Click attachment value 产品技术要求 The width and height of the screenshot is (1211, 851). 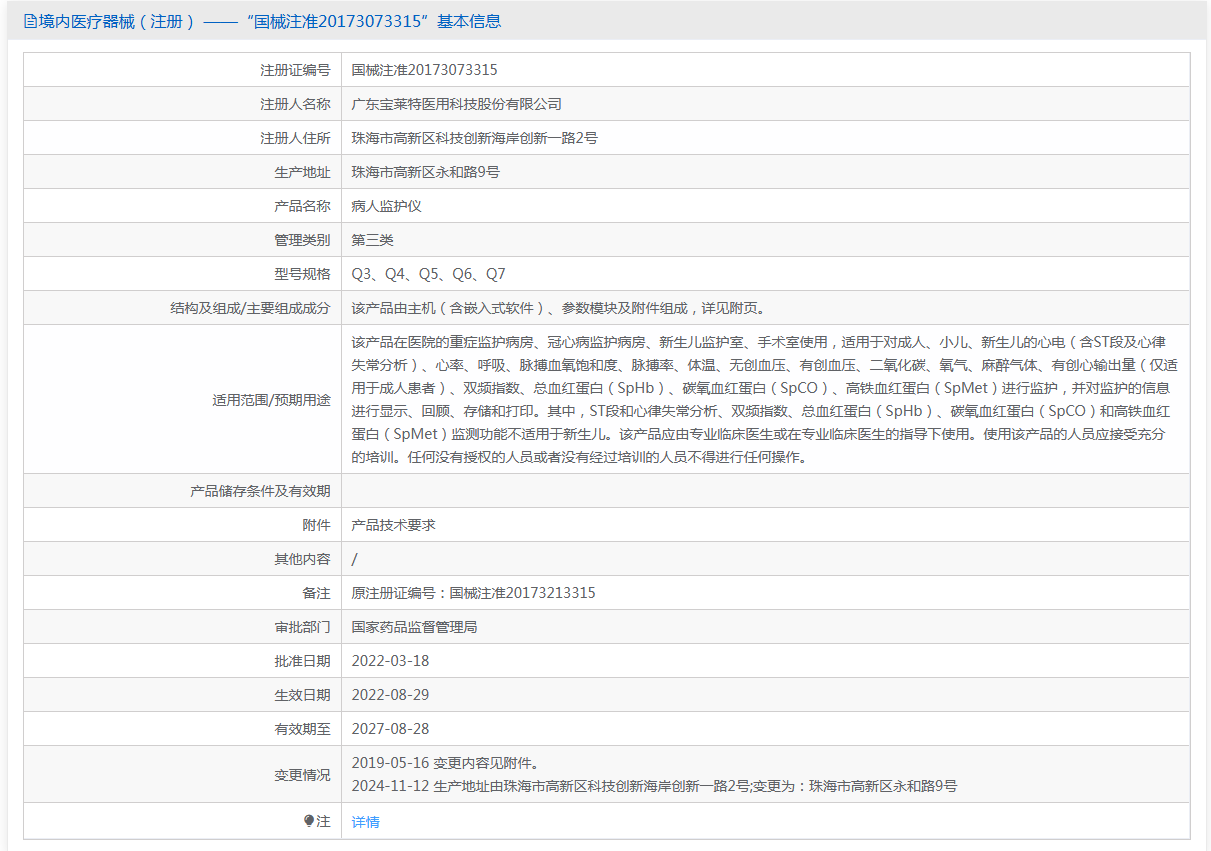(394, 525)
